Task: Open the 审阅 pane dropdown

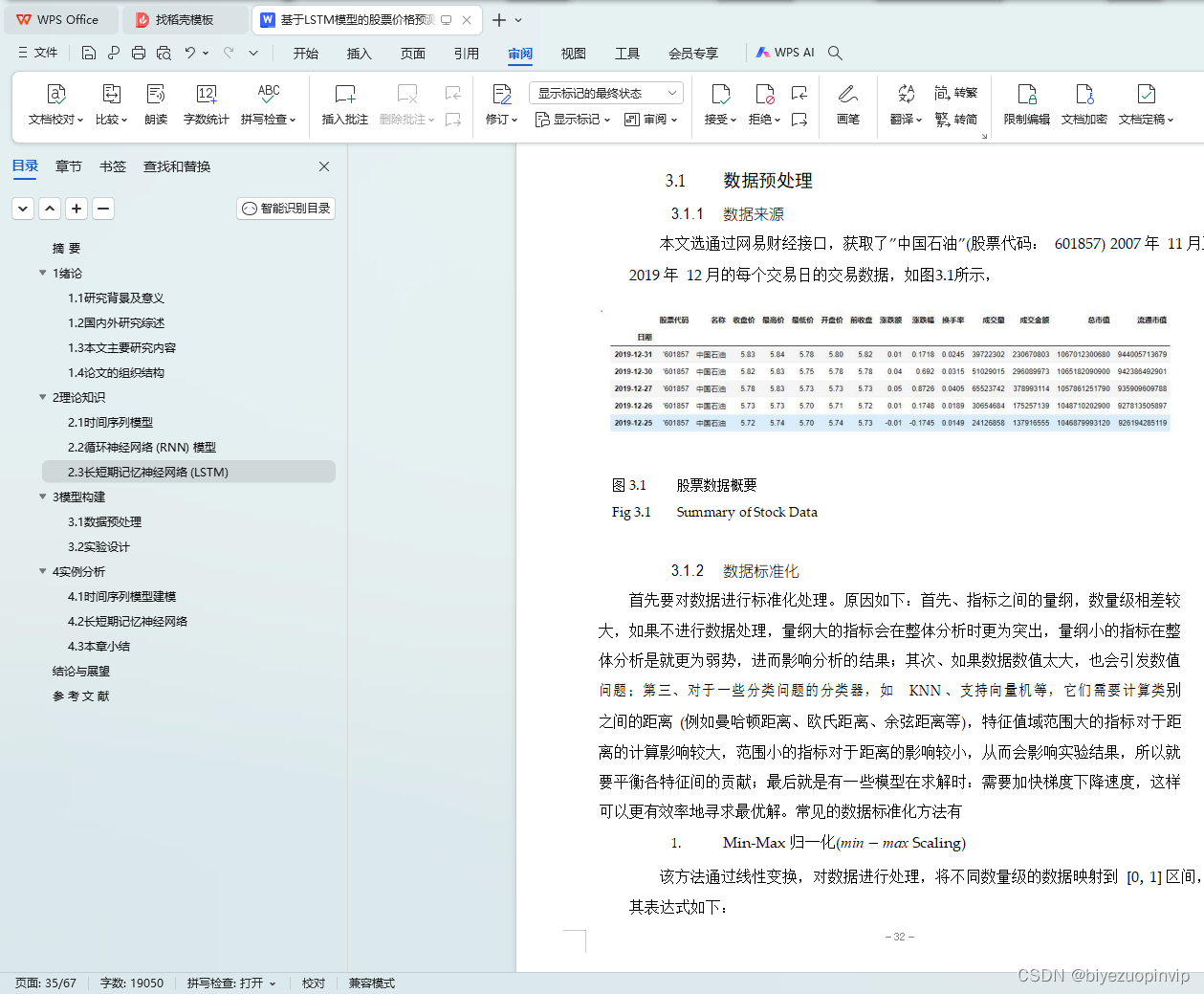Action: [651, 120]
